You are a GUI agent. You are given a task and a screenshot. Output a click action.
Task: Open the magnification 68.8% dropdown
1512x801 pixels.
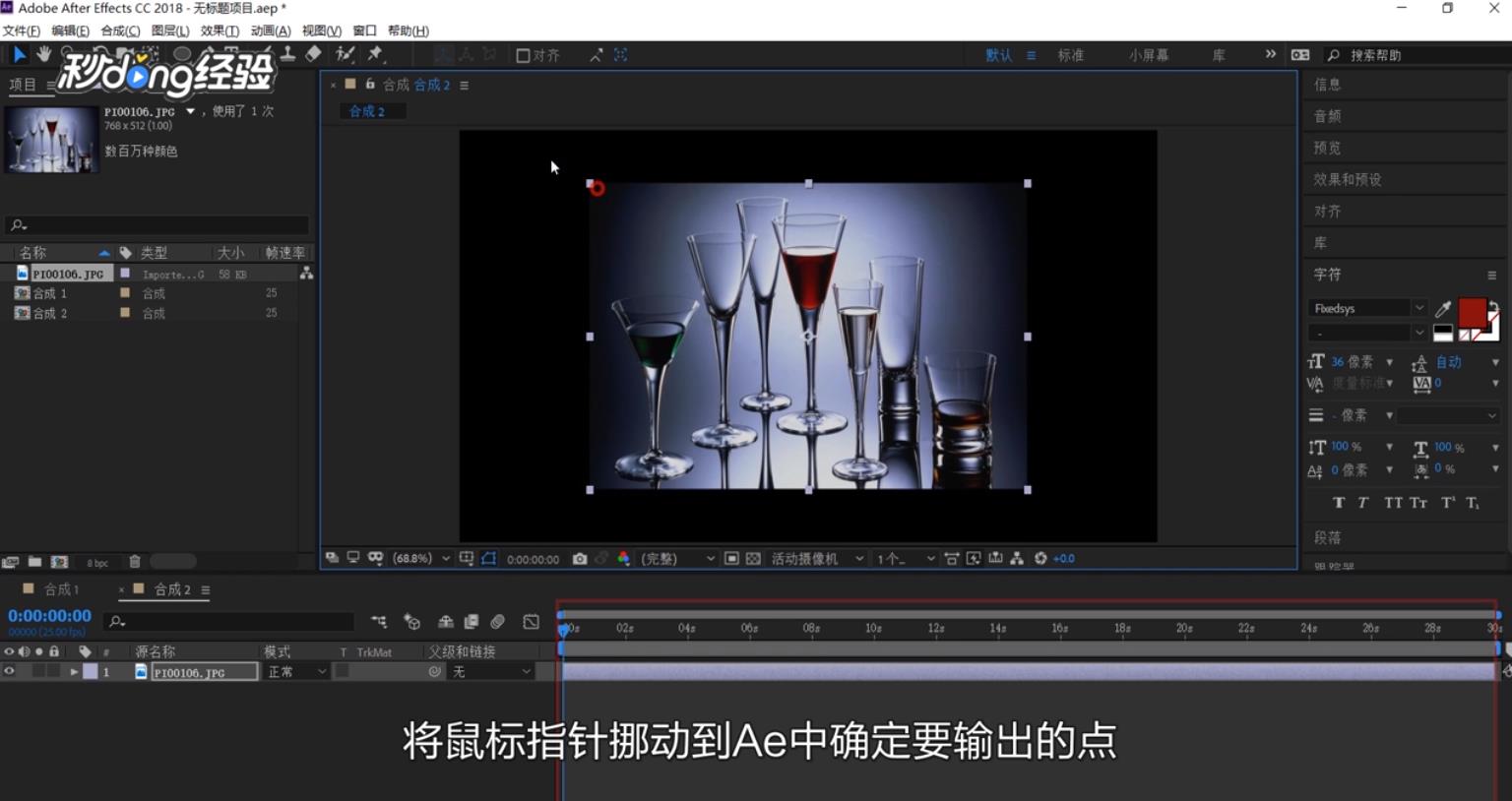coord(421,558)
